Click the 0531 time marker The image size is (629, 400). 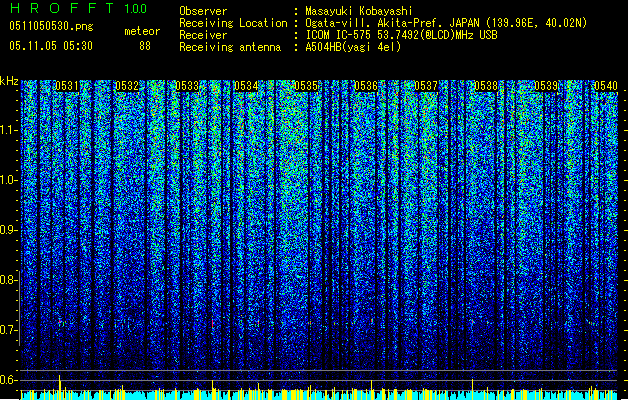click(67, 86)
